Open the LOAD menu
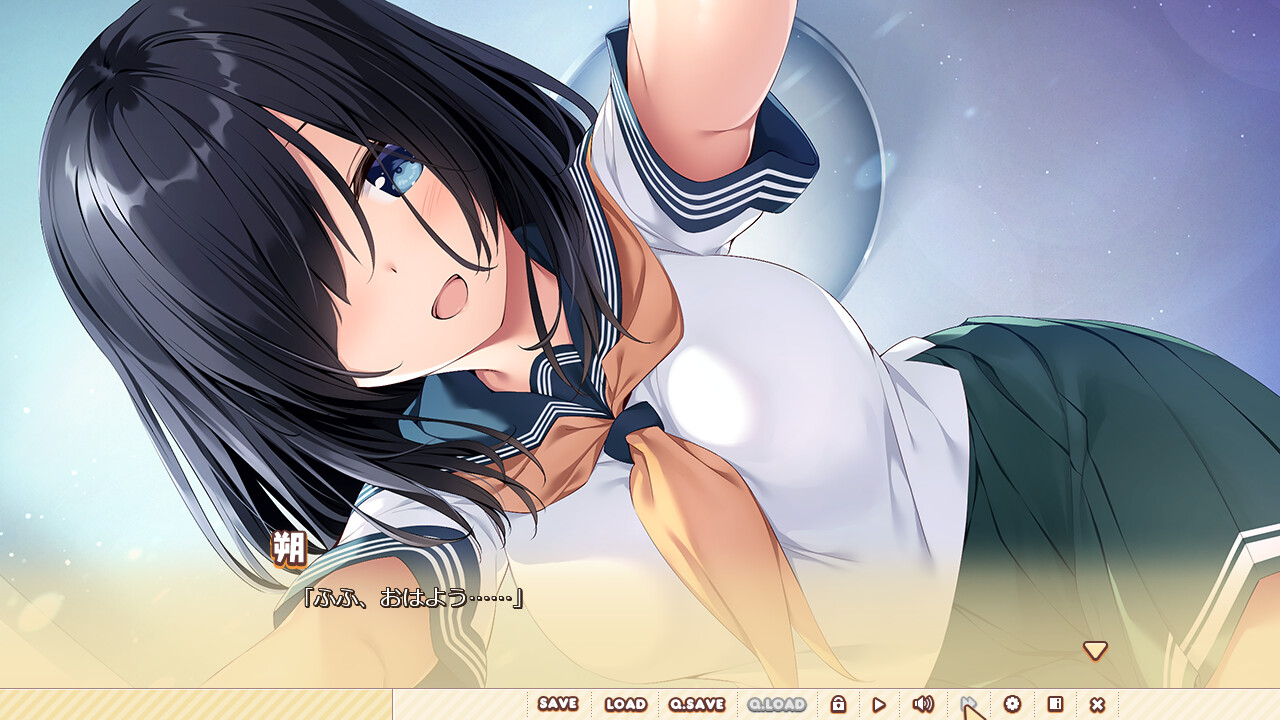This screenshot has width=1280, height=720. pyautogui.click(x=625, y=704)
